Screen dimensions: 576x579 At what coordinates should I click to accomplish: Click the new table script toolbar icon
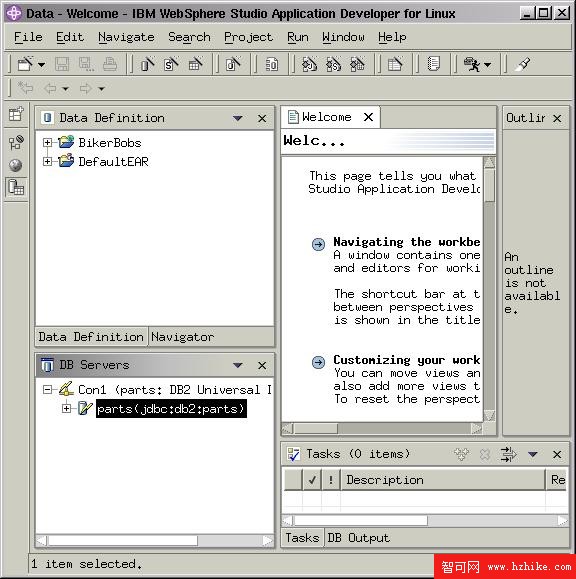(x=395, y=64)
